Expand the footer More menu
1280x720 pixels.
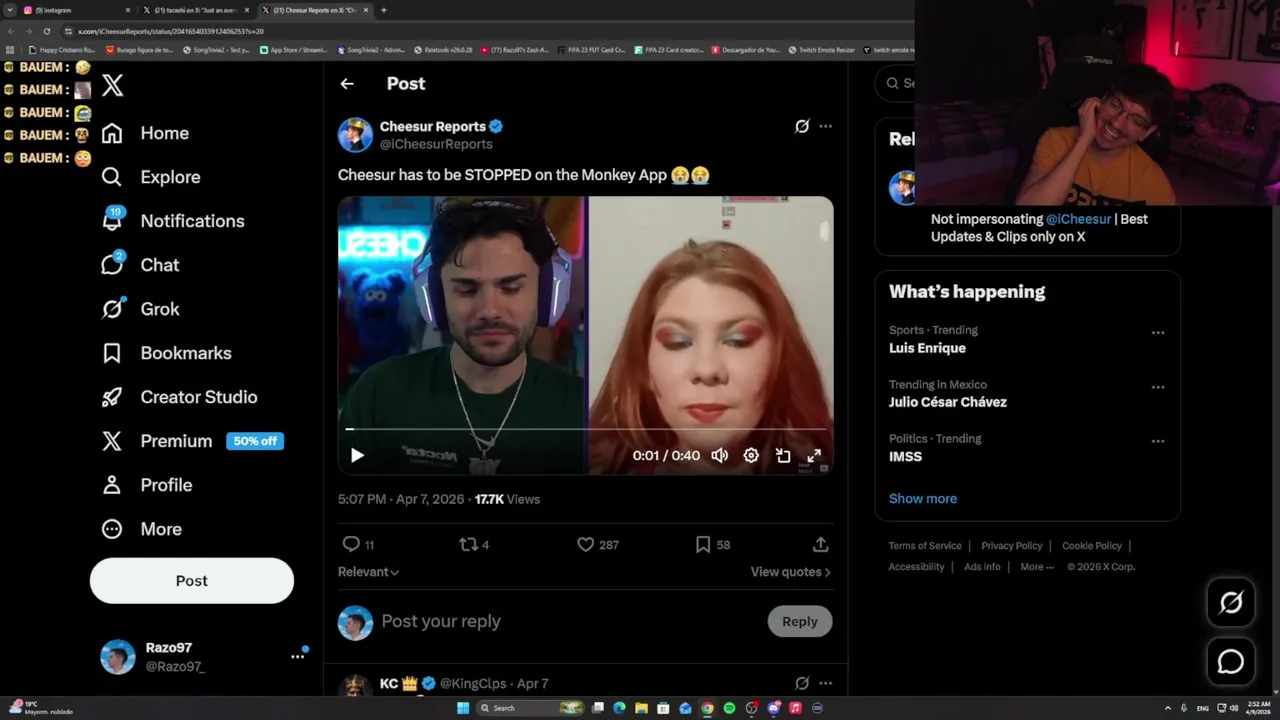pos(1037,567)
